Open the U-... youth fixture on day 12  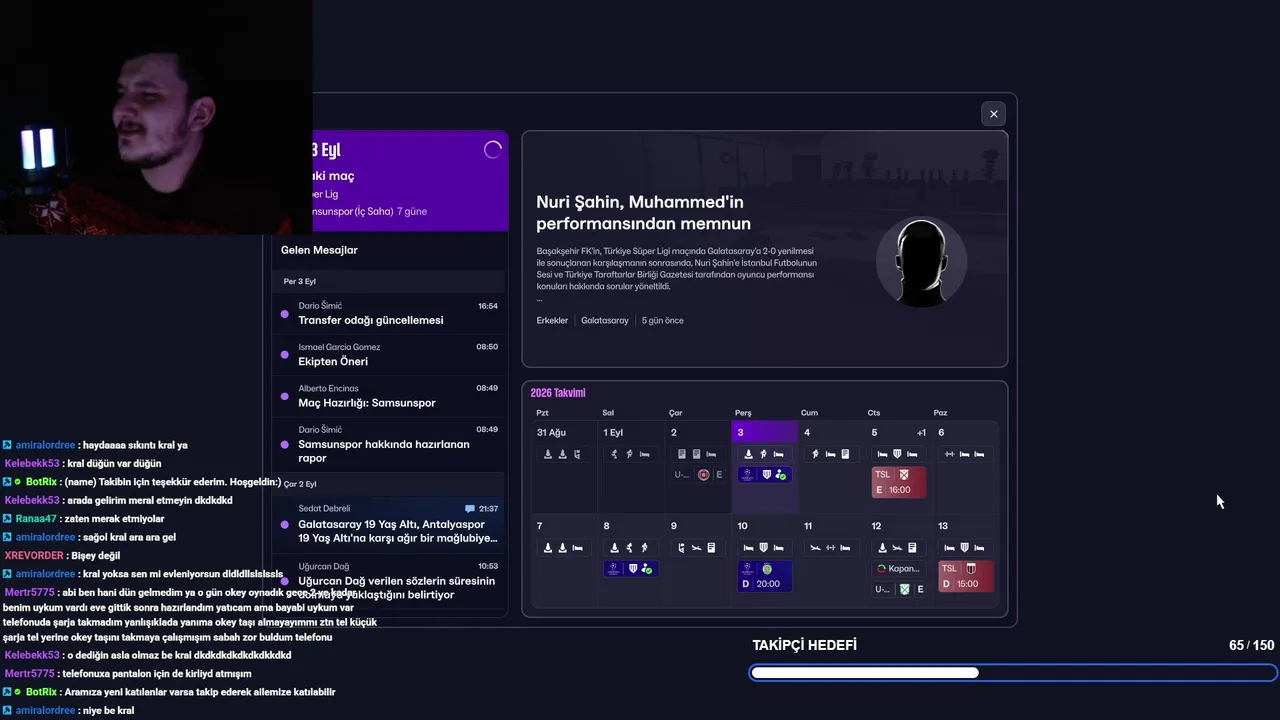pyautogui.click(x=899, y=589)
